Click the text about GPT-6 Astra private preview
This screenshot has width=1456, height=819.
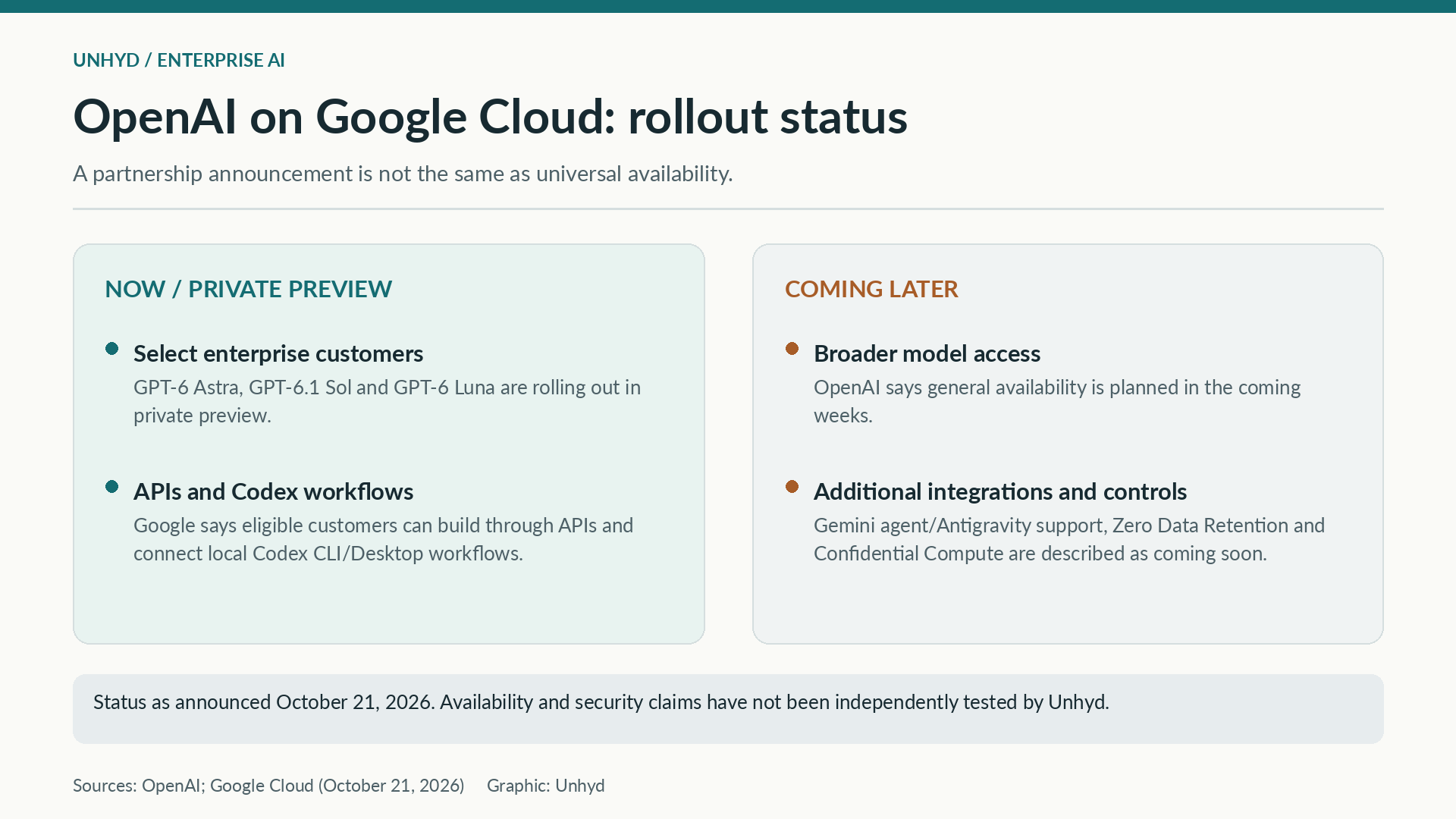387,401
